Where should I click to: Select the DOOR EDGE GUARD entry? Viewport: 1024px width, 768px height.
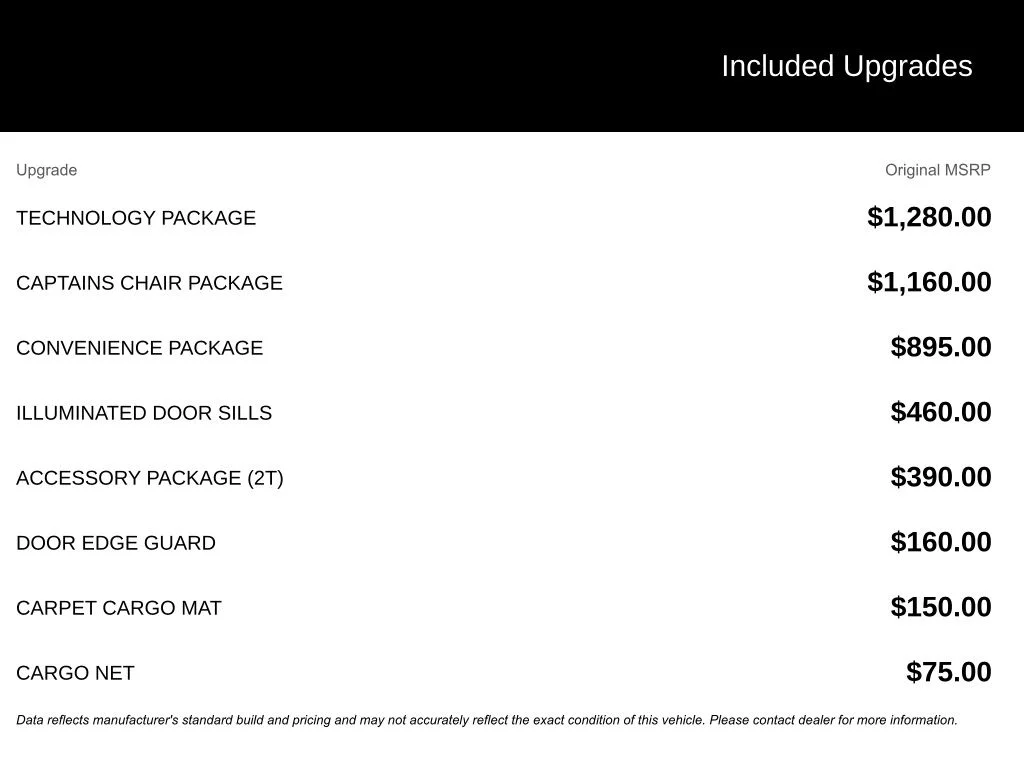tap(116, 543)
